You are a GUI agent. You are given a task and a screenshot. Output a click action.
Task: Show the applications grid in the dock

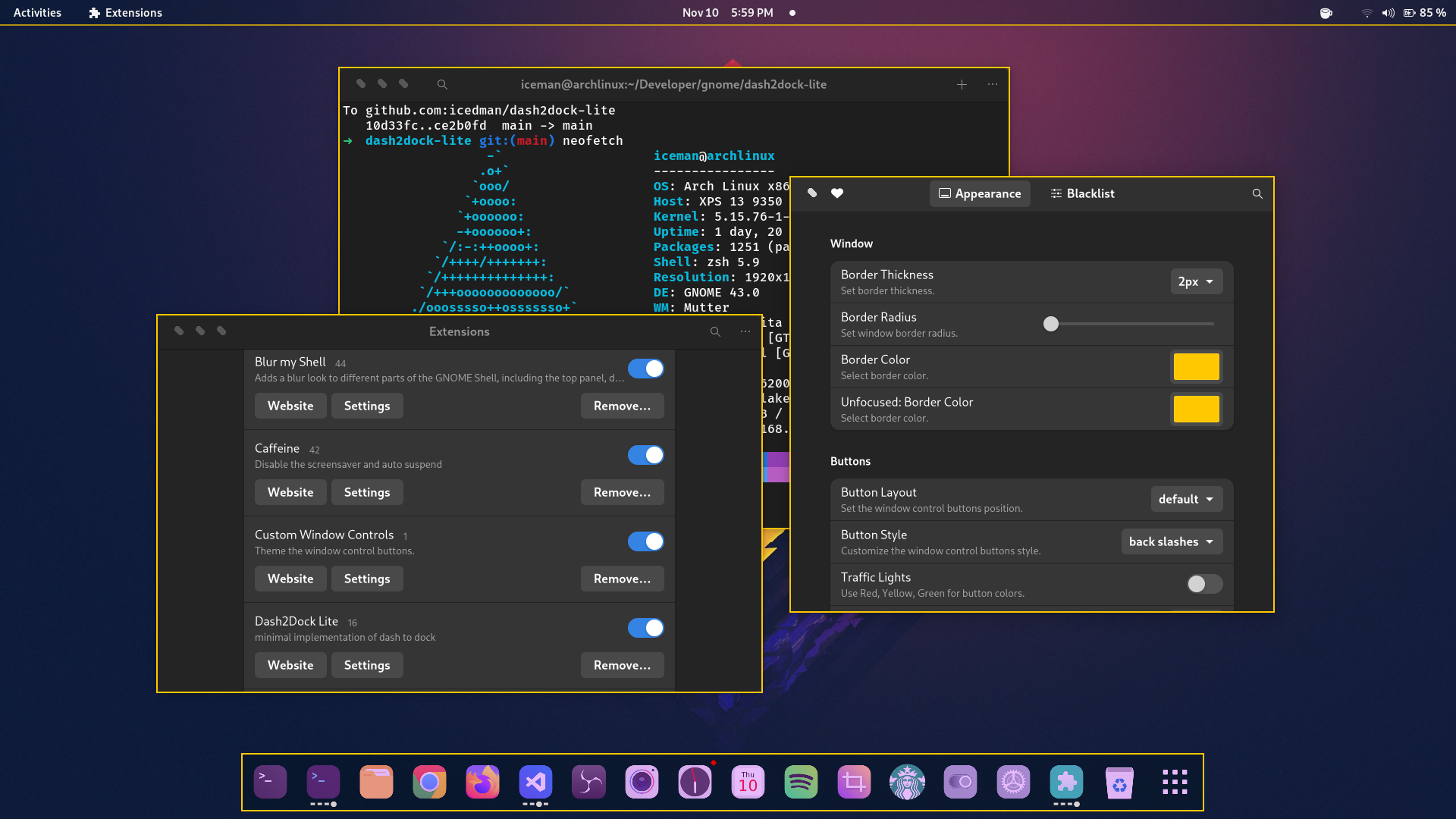point(1174,782)
